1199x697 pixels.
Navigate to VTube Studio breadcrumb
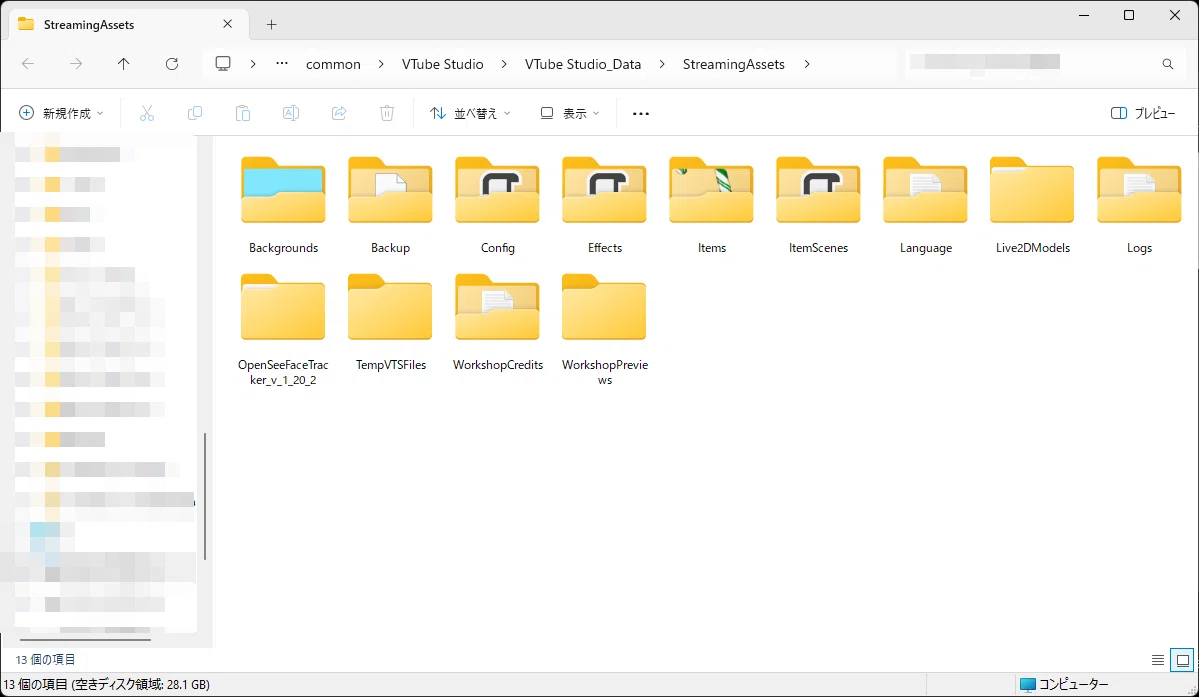443,64
